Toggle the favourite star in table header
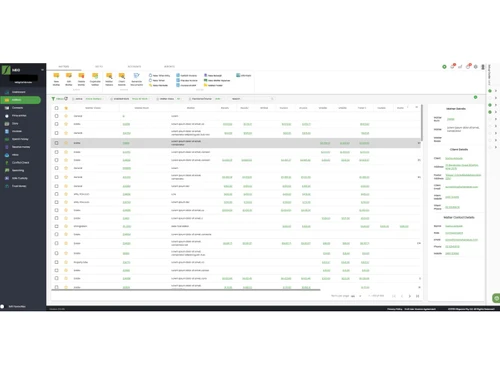This screenshot has width=500, height=375. (66, 108)
